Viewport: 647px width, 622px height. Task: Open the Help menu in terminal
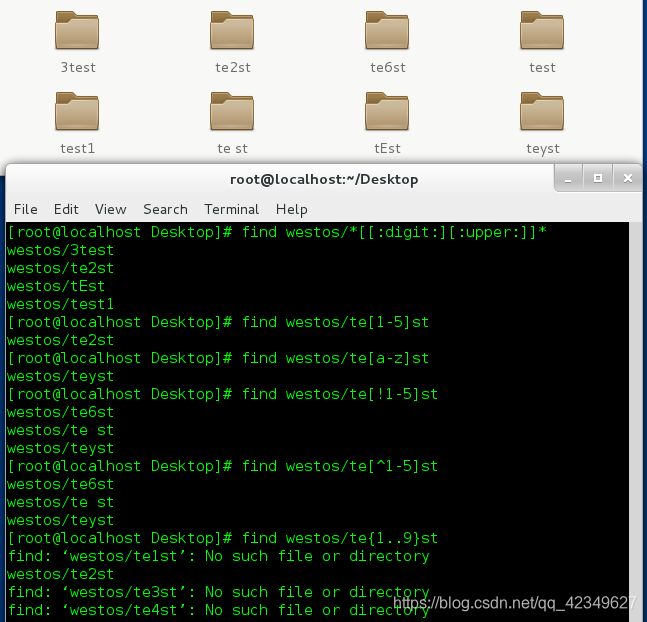(291, 209)
